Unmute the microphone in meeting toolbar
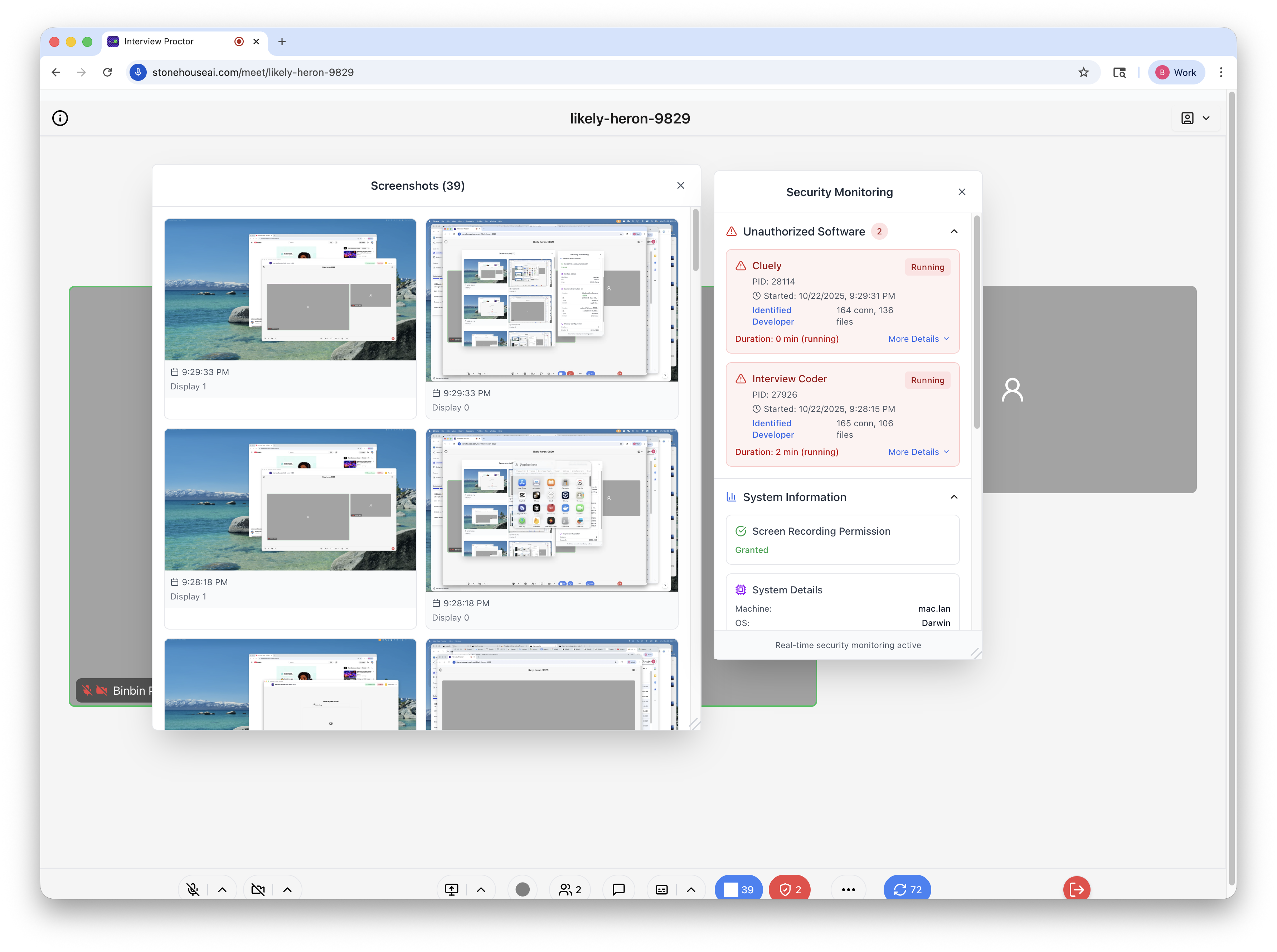The height and width of the screenshot is (952, 1277). pyautogui.click(x=193, y=889)
